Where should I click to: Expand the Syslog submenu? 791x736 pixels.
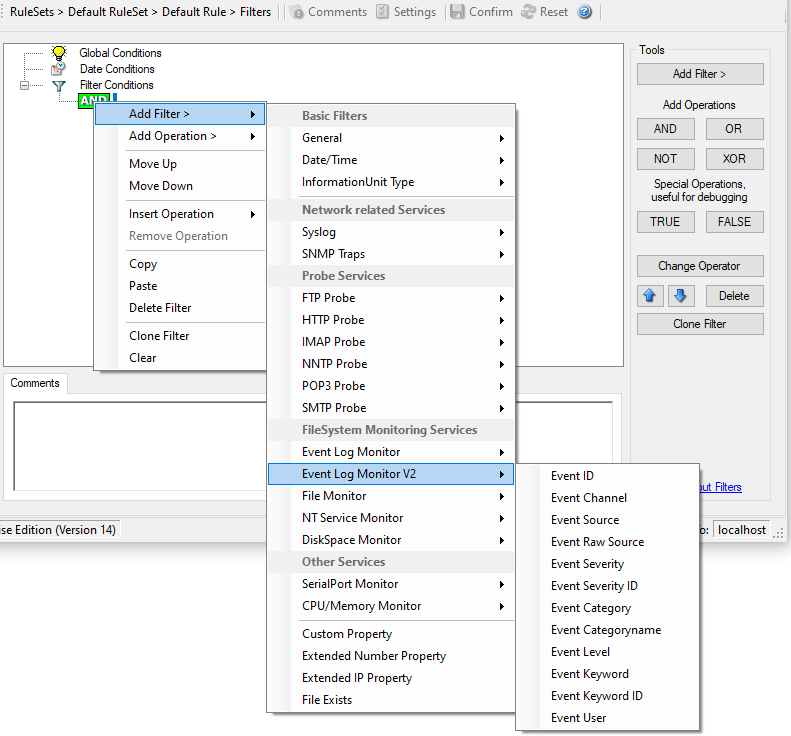(x=391, y=232)
